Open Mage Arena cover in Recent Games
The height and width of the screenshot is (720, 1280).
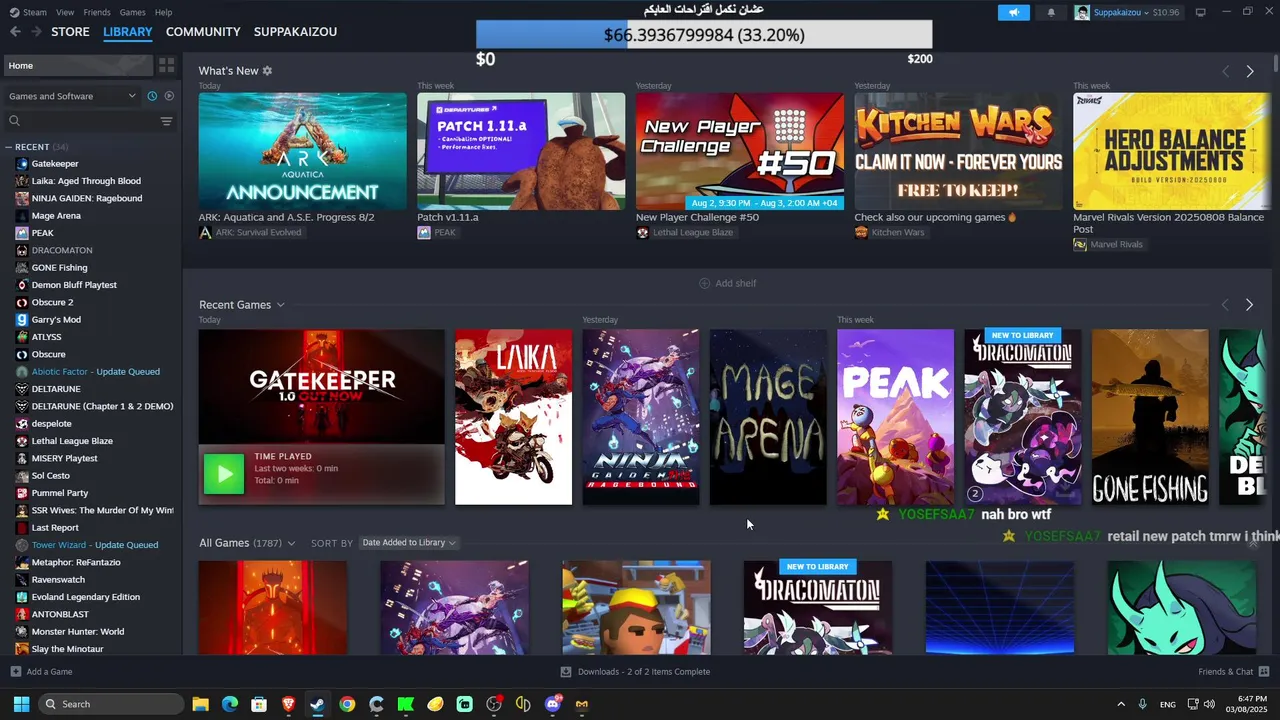click(x=768, y=417)
